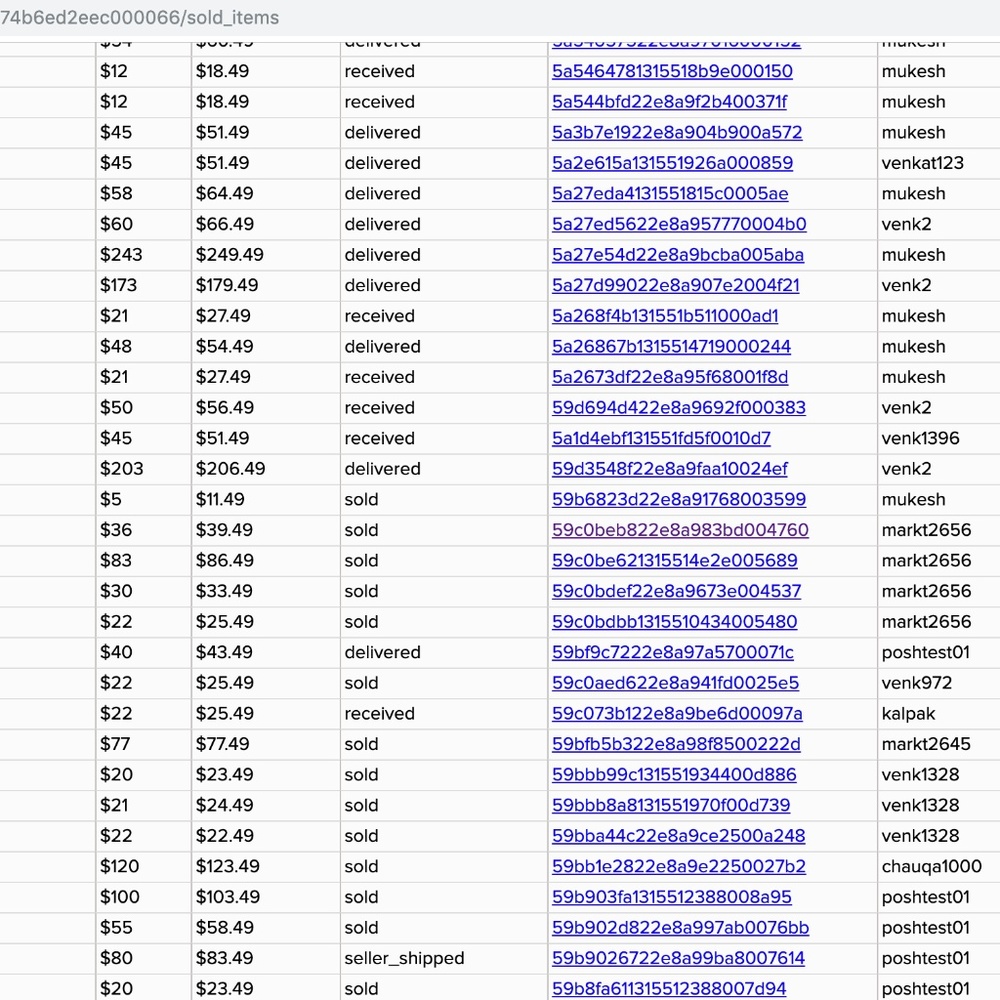Open order link 59b902d822e8a997ab0076bb
1000x1000 pixels.
680,929
